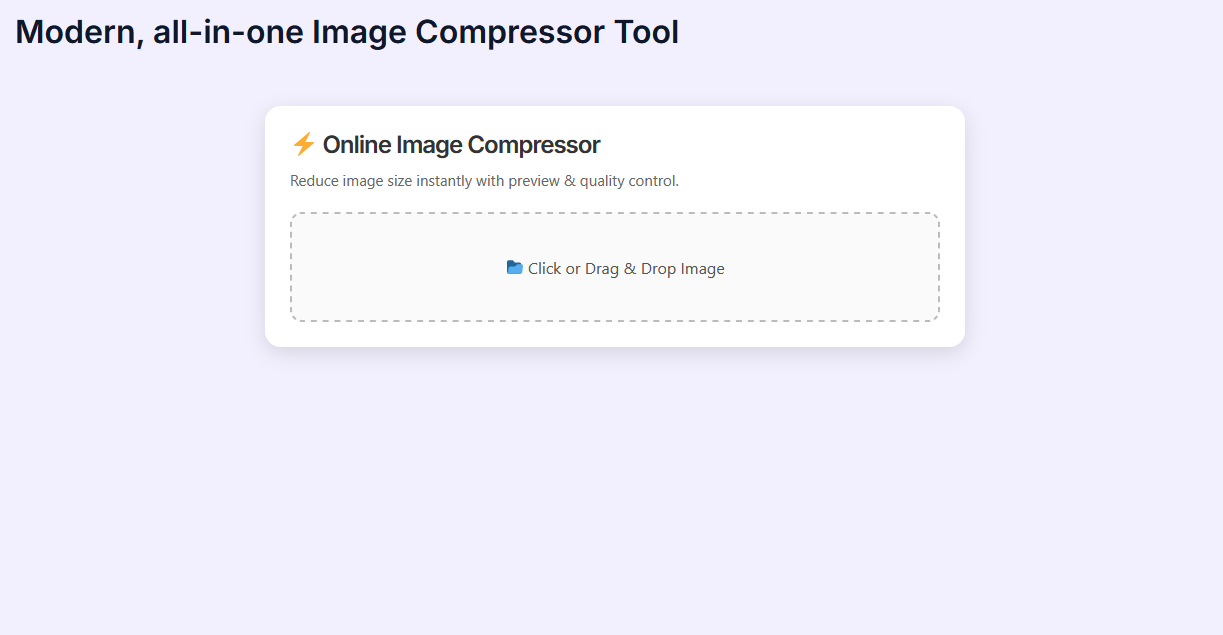This screenshot has width=1223, height=635.
Task: Click the blue folder icon
Action: click(514, 268)
